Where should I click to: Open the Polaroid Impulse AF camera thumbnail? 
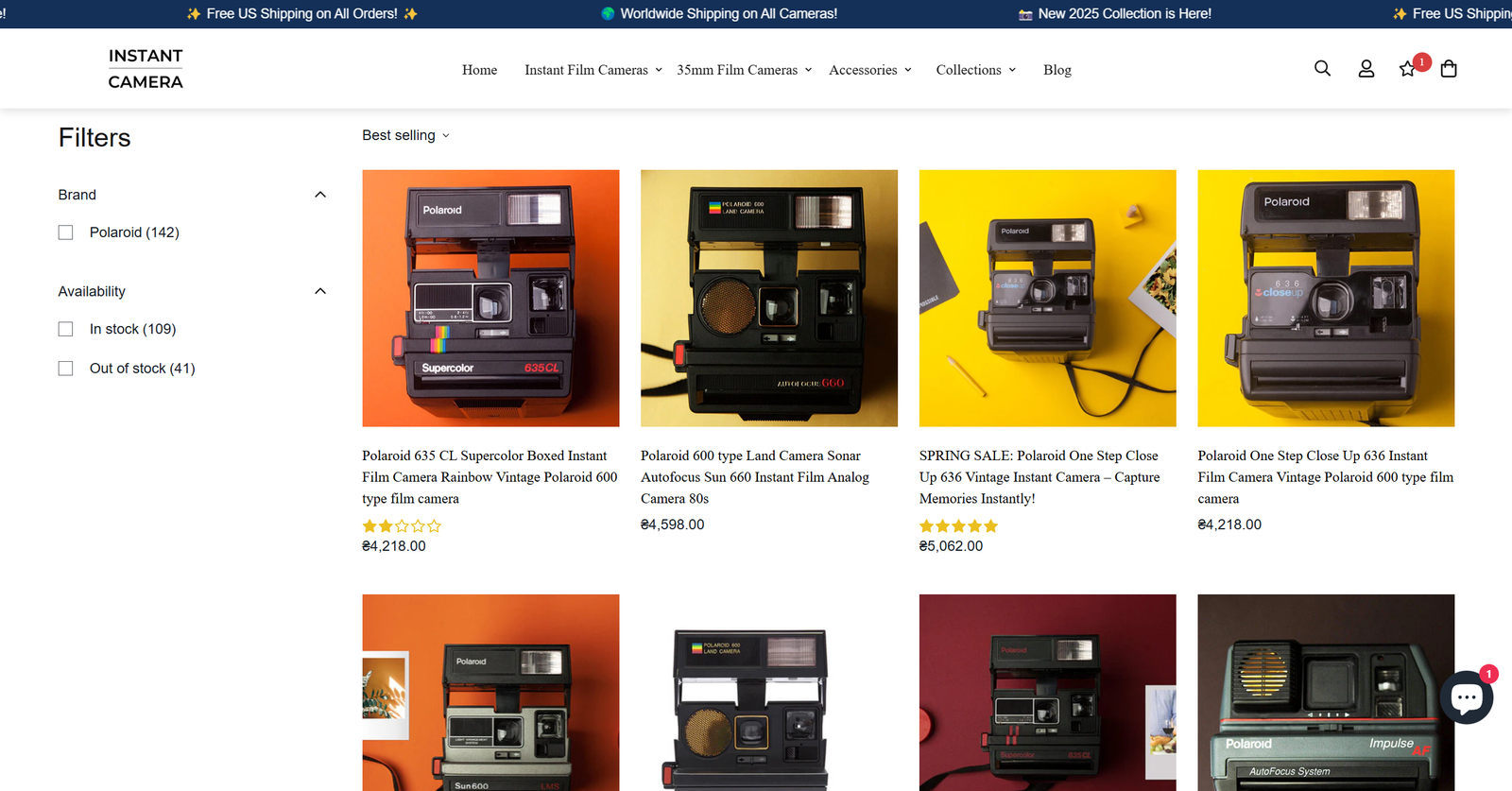coord(1325,692)
